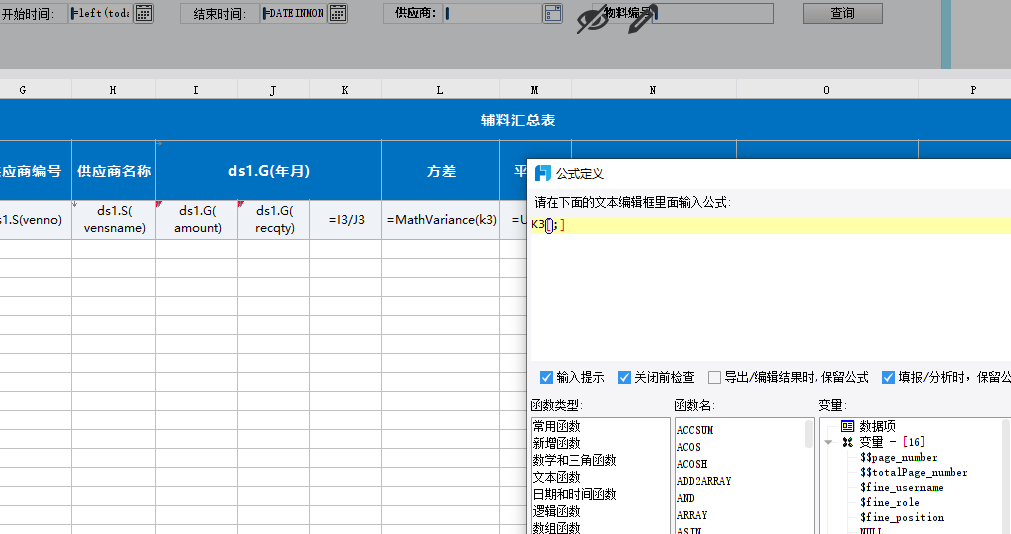
Task: Click the 变量 node icon in the tree
Action: (x=847, y=442)
